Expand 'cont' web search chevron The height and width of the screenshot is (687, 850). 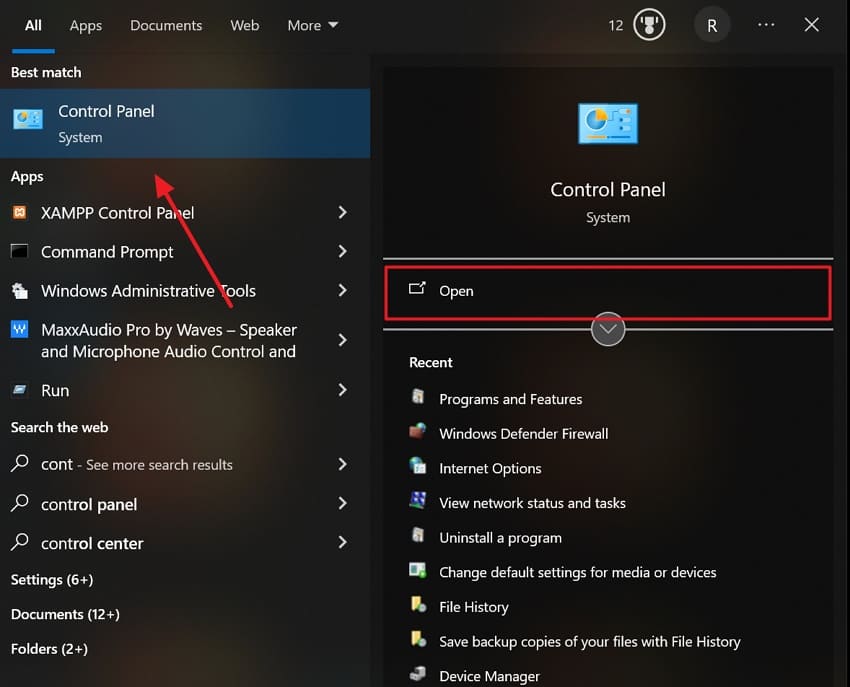click(x=342, y=464)
